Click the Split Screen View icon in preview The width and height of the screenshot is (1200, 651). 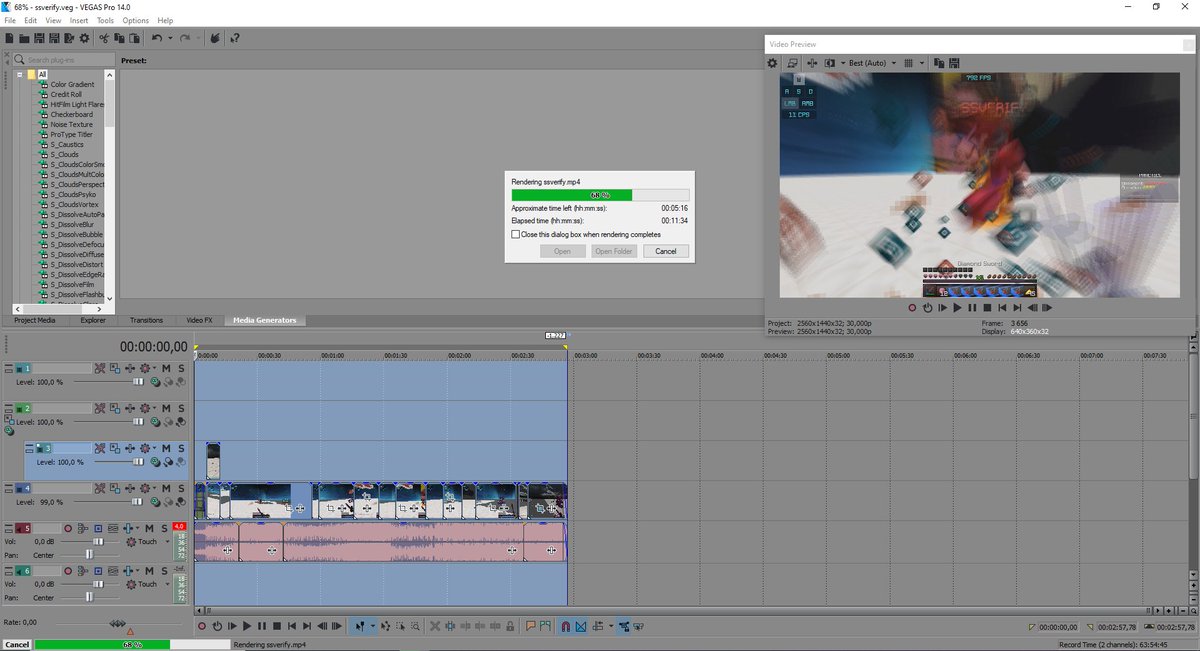pyautogui.click(x=830, y=62)
